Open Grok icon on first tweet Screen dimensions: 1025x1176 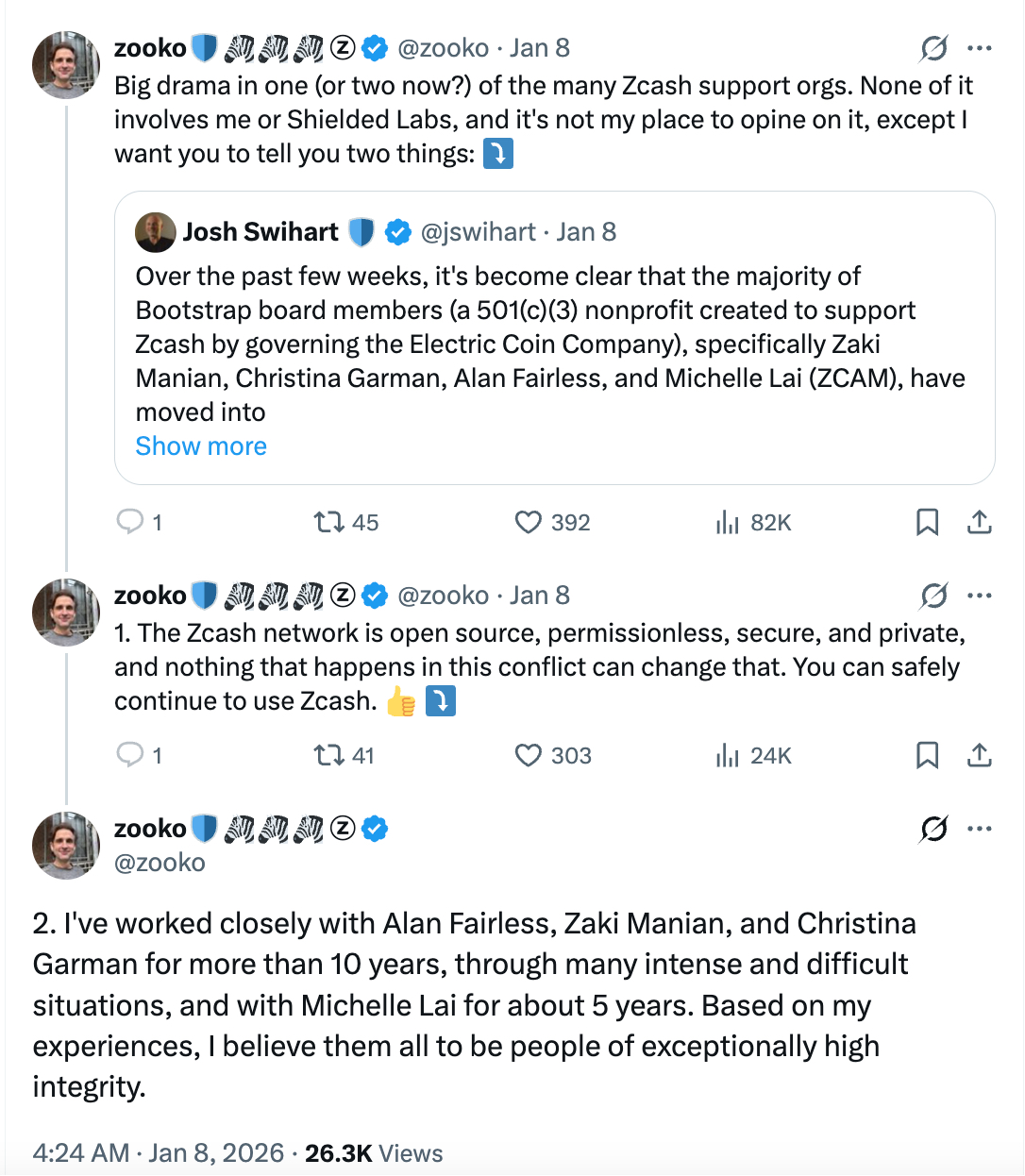(x=933, y=48)
